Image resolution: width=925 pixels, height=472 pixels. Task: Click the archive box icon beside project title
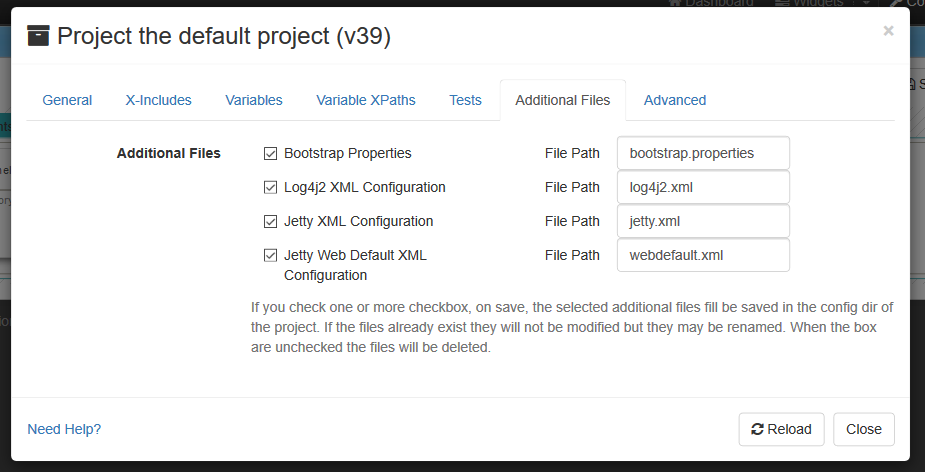coord(38,37)
